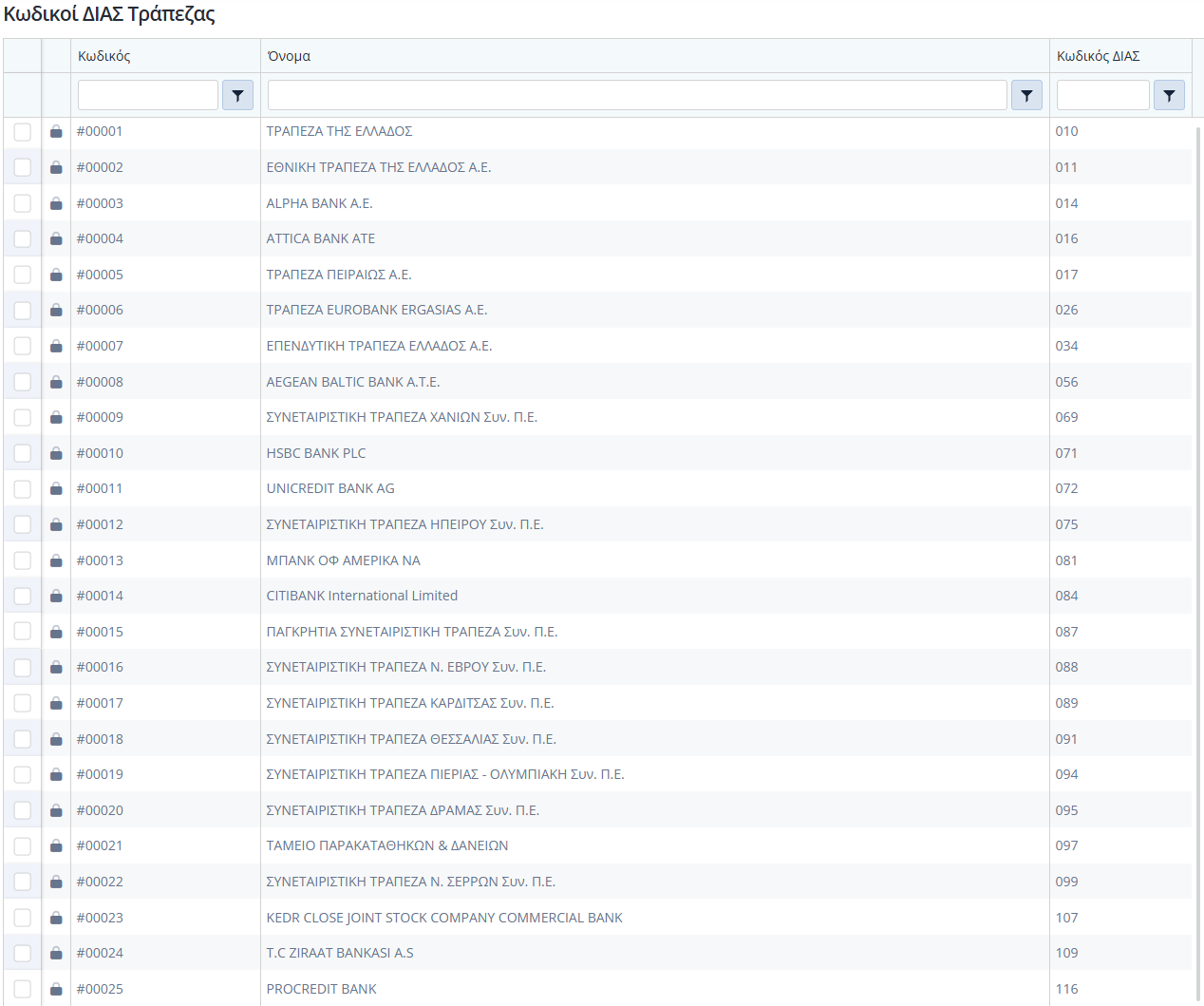Viewport: 1204px width, 1006px height.
Task: Click the T.C ZIRAAT BANKASI A.S name
Action: tap(340, 953)
